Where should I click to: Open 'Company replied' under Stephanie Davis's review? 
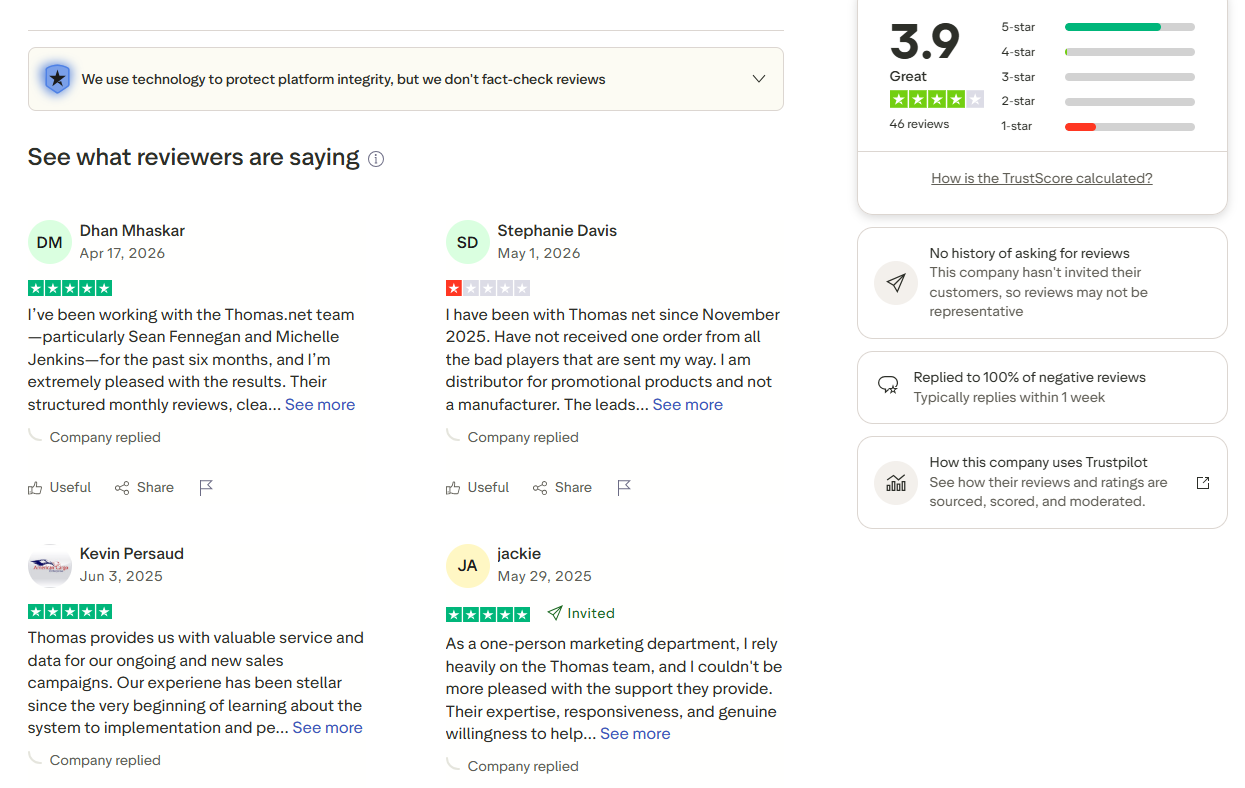[523, 438]
